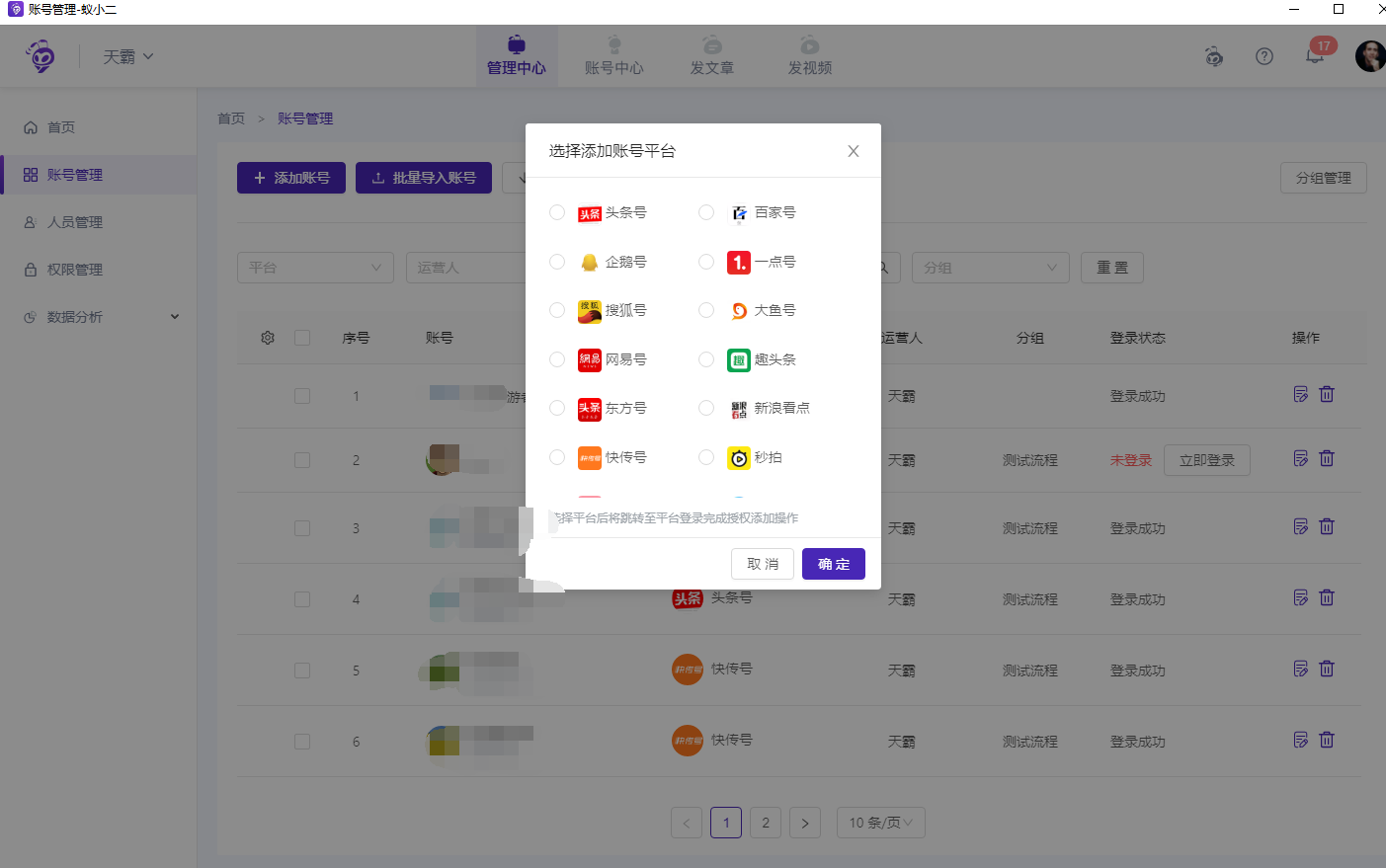Open table column settings gear icon
The width and height of the screenshot is (1386, 868).
point(268,338)
